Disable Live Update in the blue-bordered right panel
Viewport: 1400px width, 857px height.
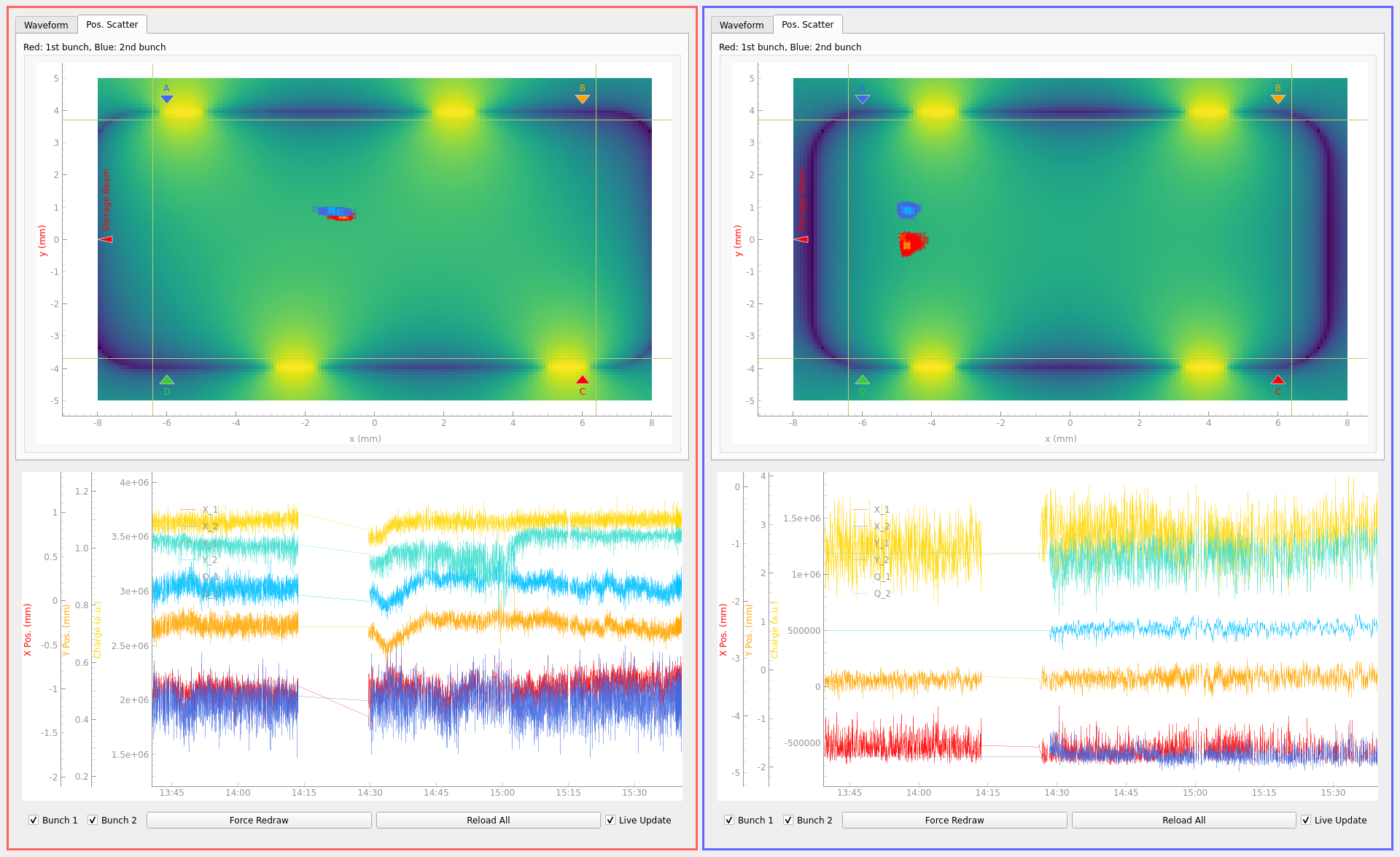pyautogui.click(x=1306, y=820)
